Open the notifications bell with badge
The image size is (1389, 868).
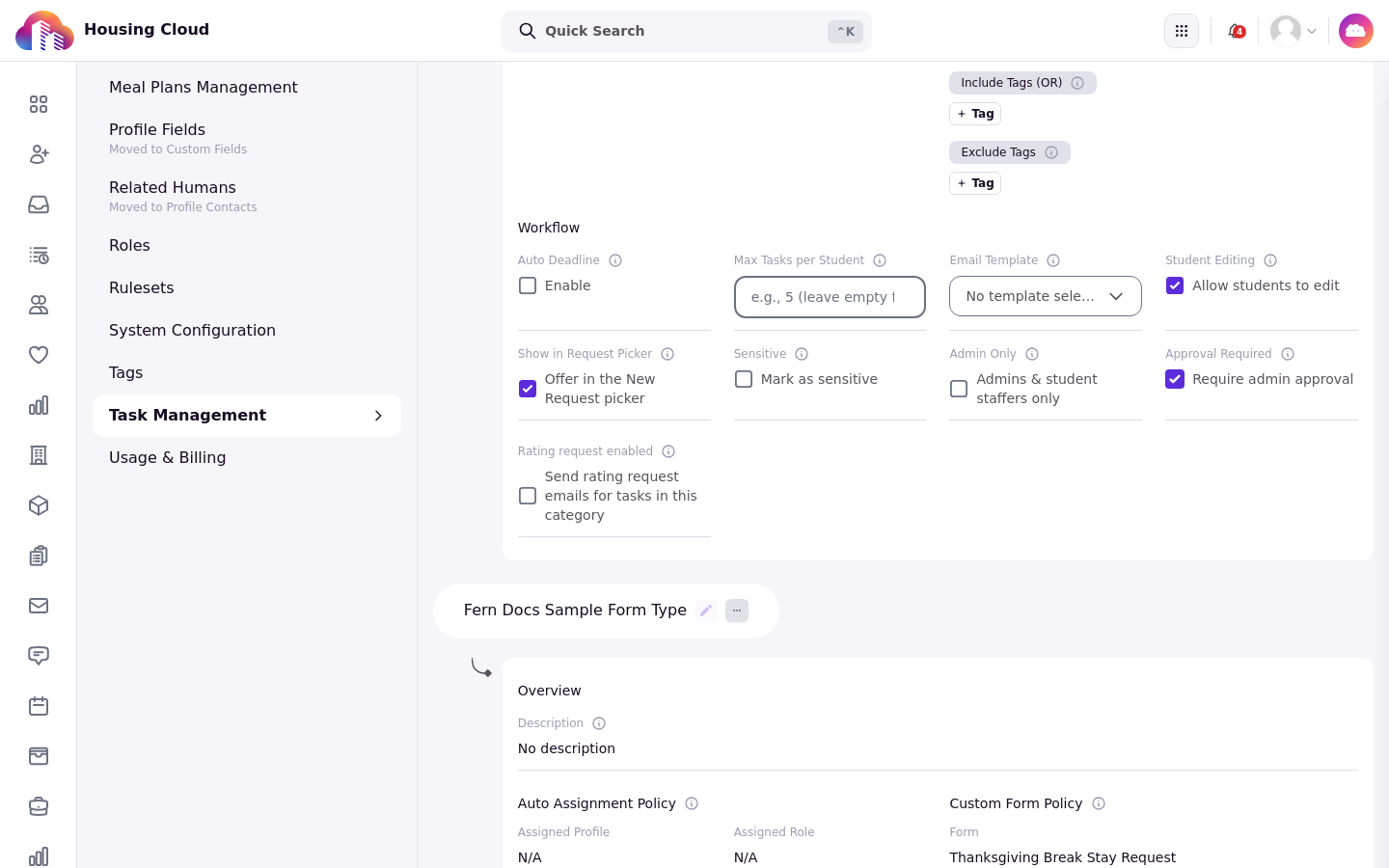[x=1236, y=31]
